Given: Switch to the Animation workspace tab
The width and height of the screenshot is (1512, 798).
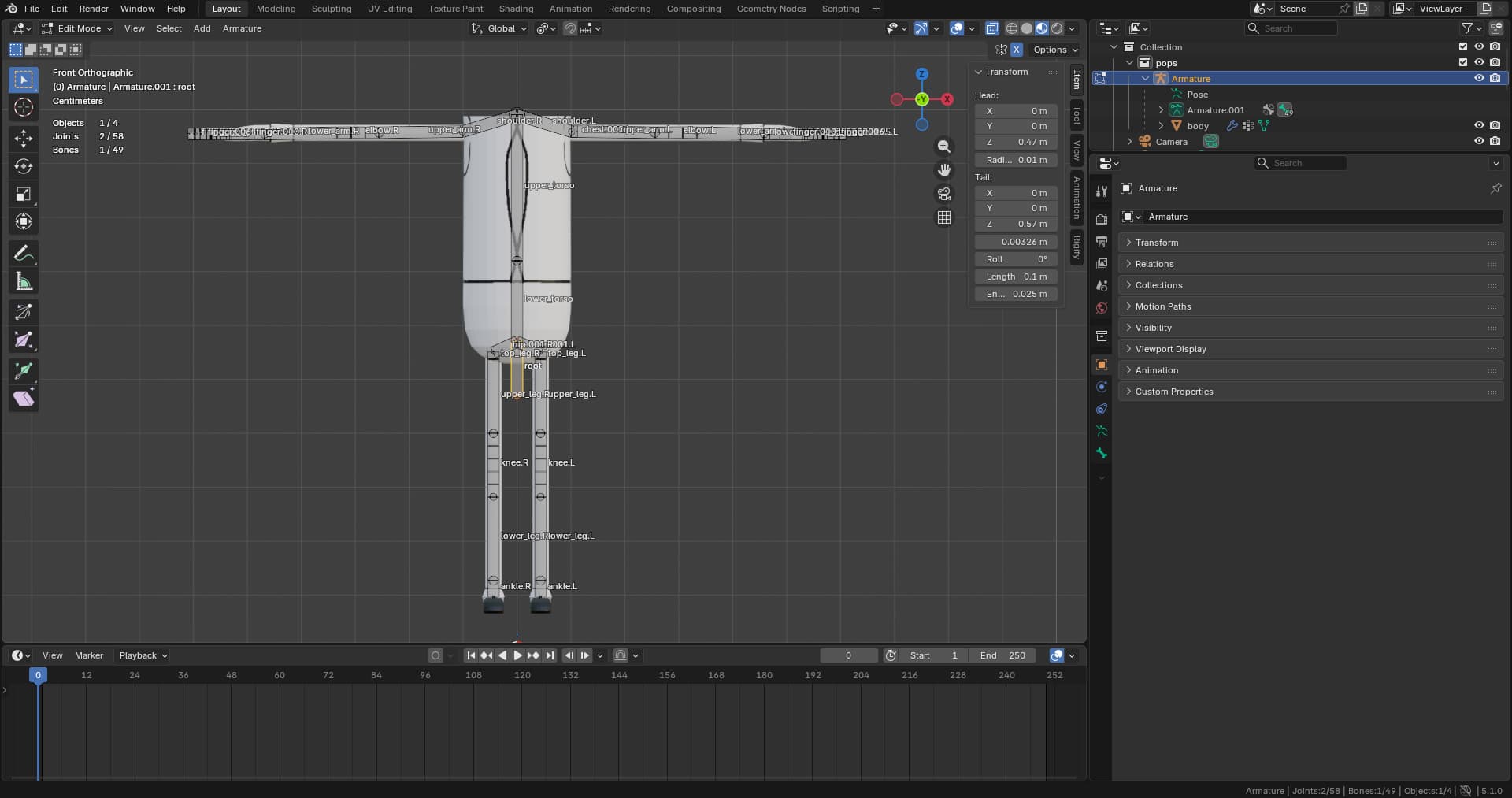Looking at the screenshot, I should 571,9.
